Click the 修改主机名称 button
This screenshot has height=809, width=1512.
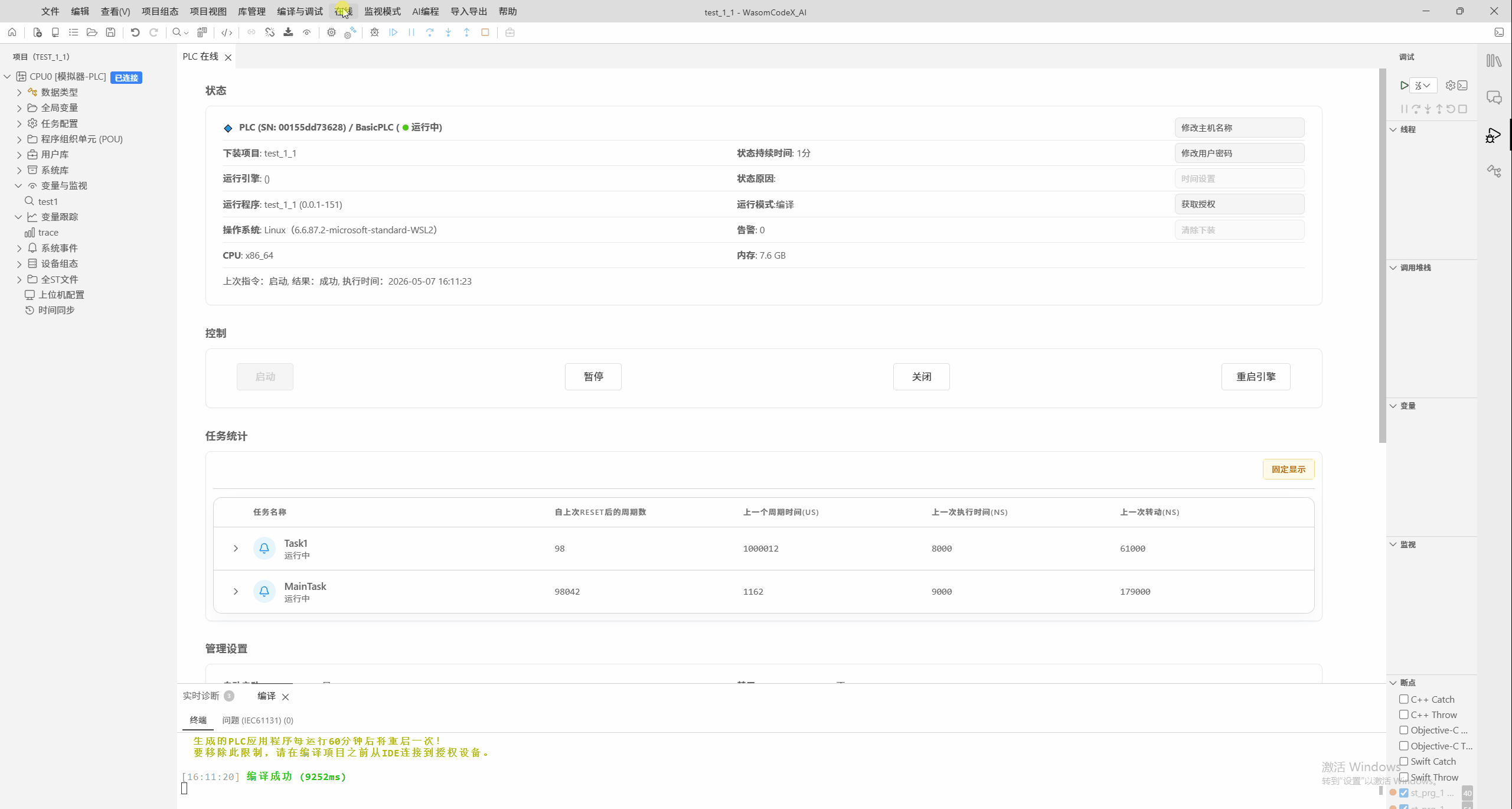click(x=1239, y=128)
